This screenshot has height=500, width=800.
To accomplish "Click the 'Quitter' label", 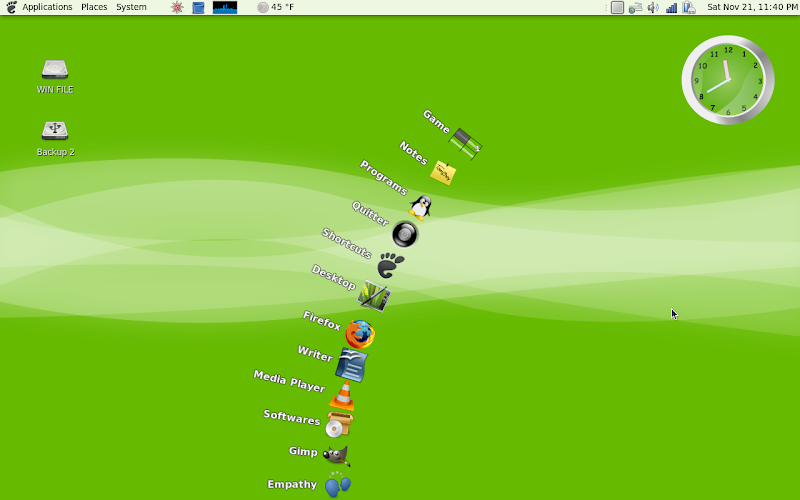I will [x=370, y=213].
